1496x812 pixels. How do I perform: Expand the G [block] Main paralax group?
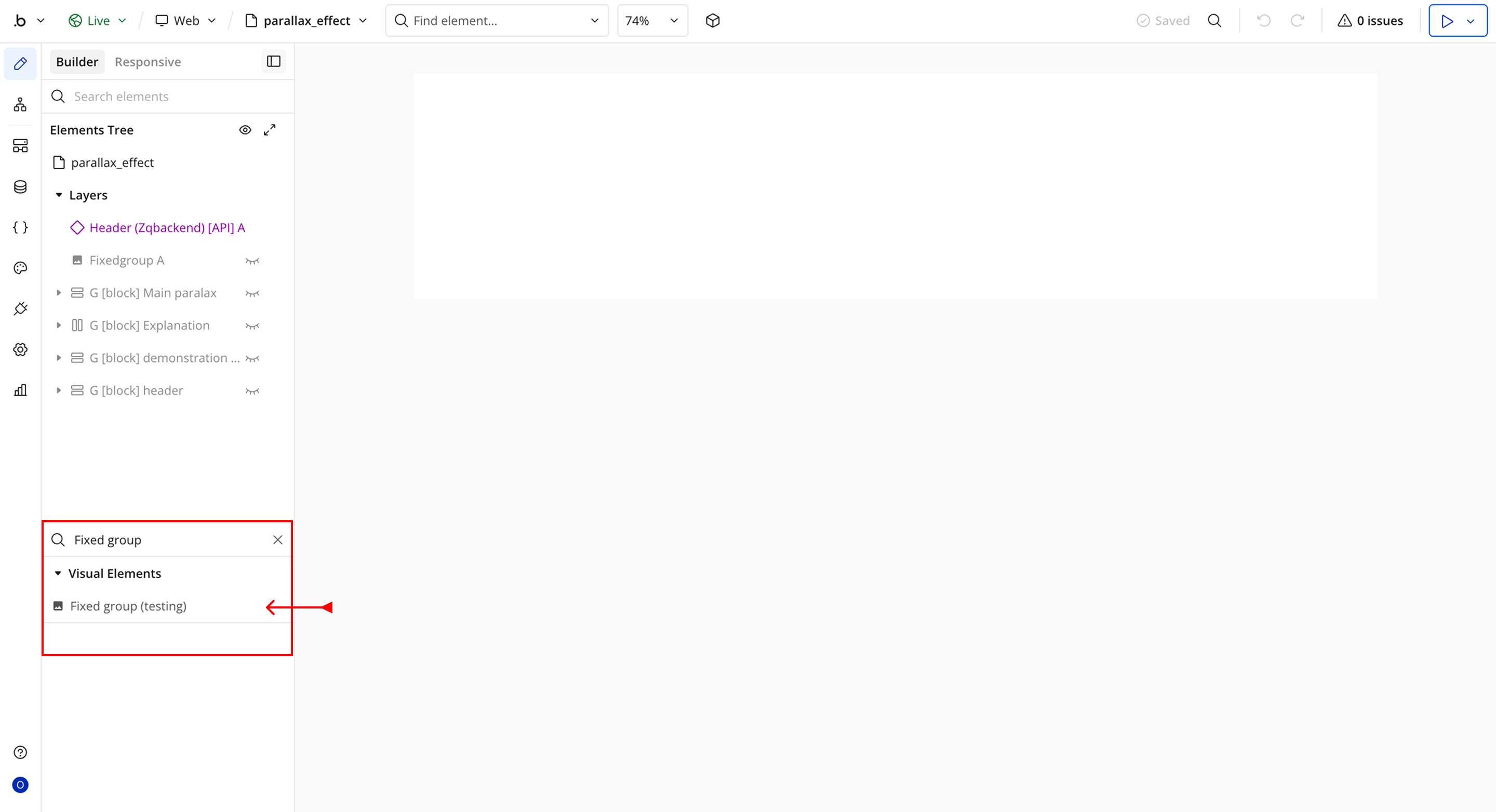click(x=59, y=293)
